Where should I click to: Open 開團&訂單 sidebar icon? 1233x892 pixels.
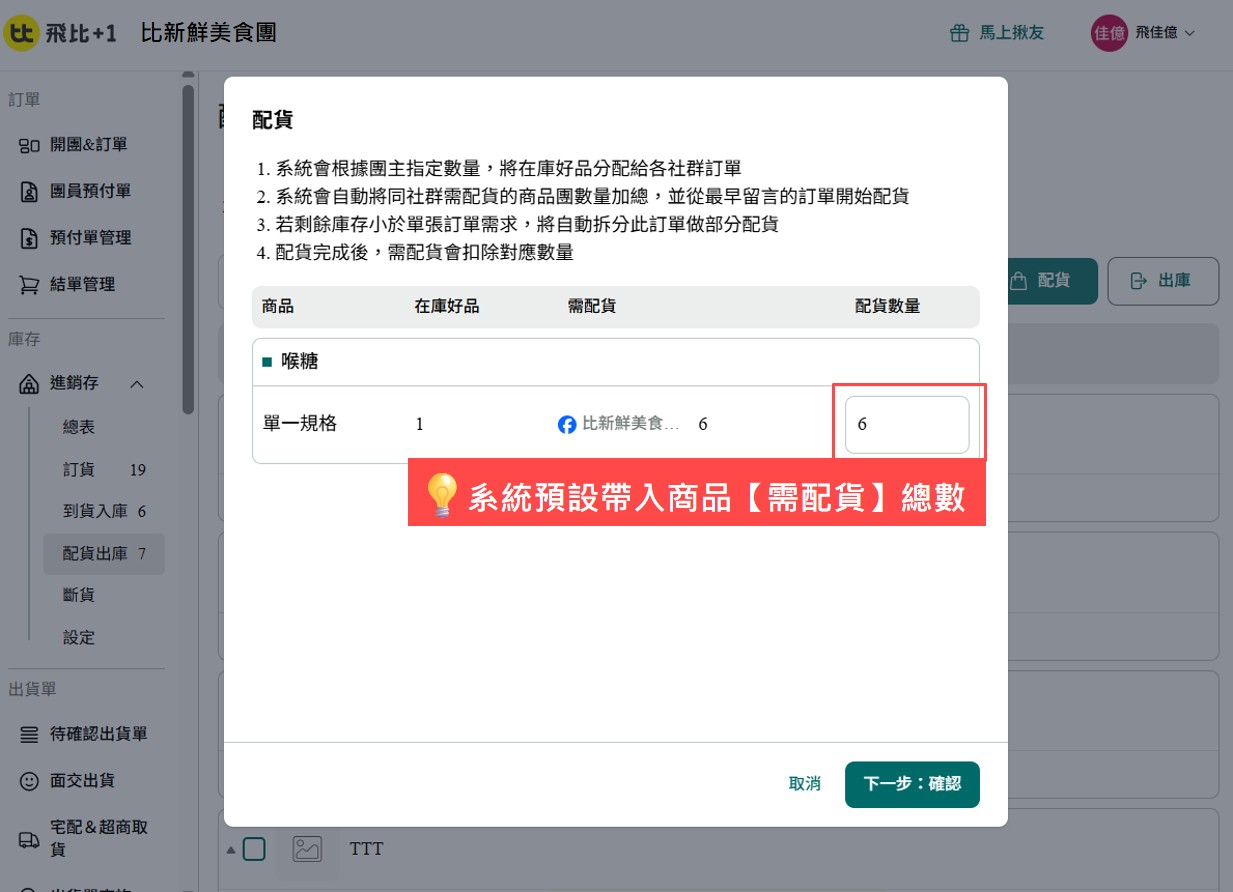(30, 145)
